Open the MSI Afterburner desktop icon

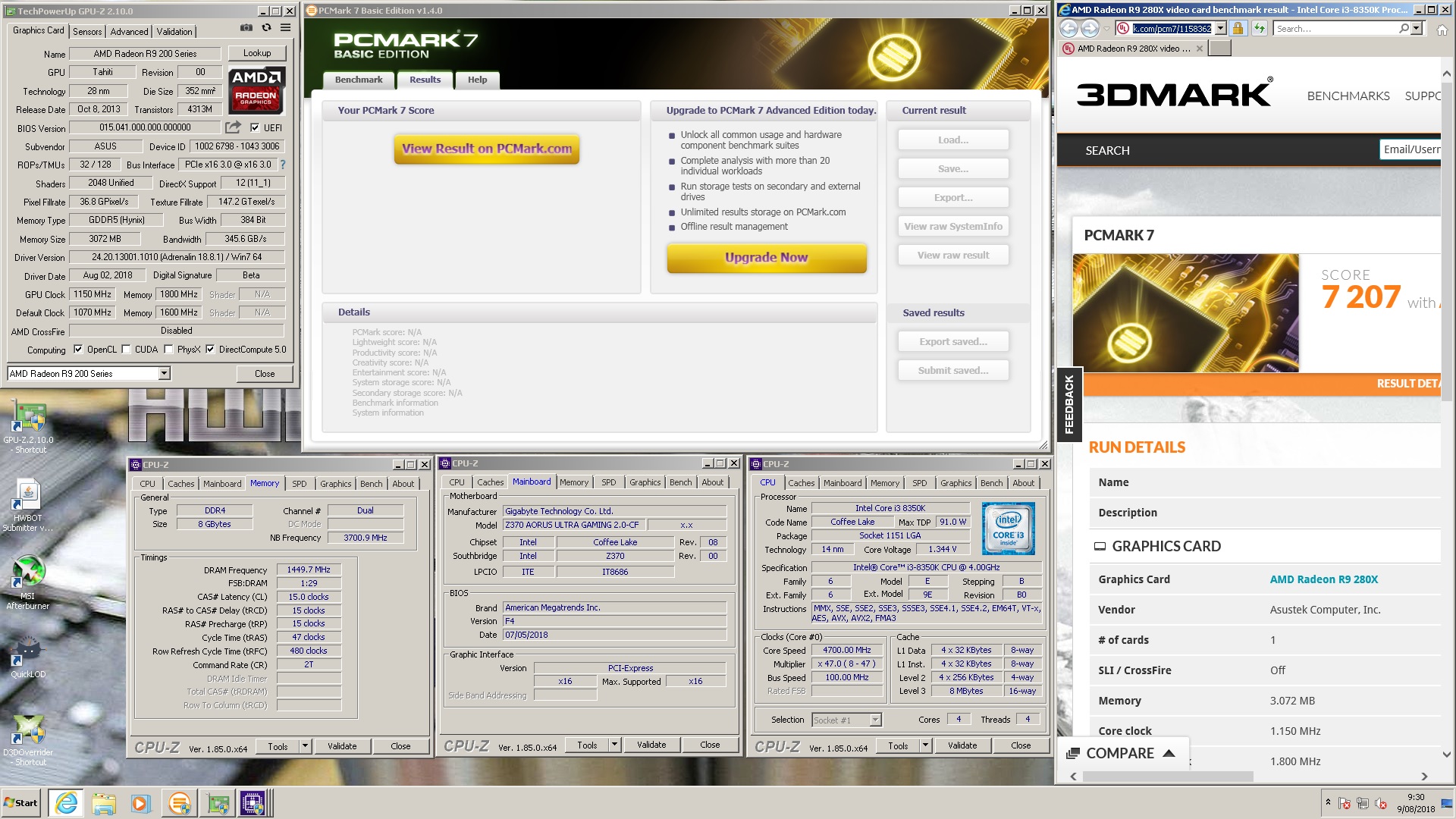click(28, 583)
